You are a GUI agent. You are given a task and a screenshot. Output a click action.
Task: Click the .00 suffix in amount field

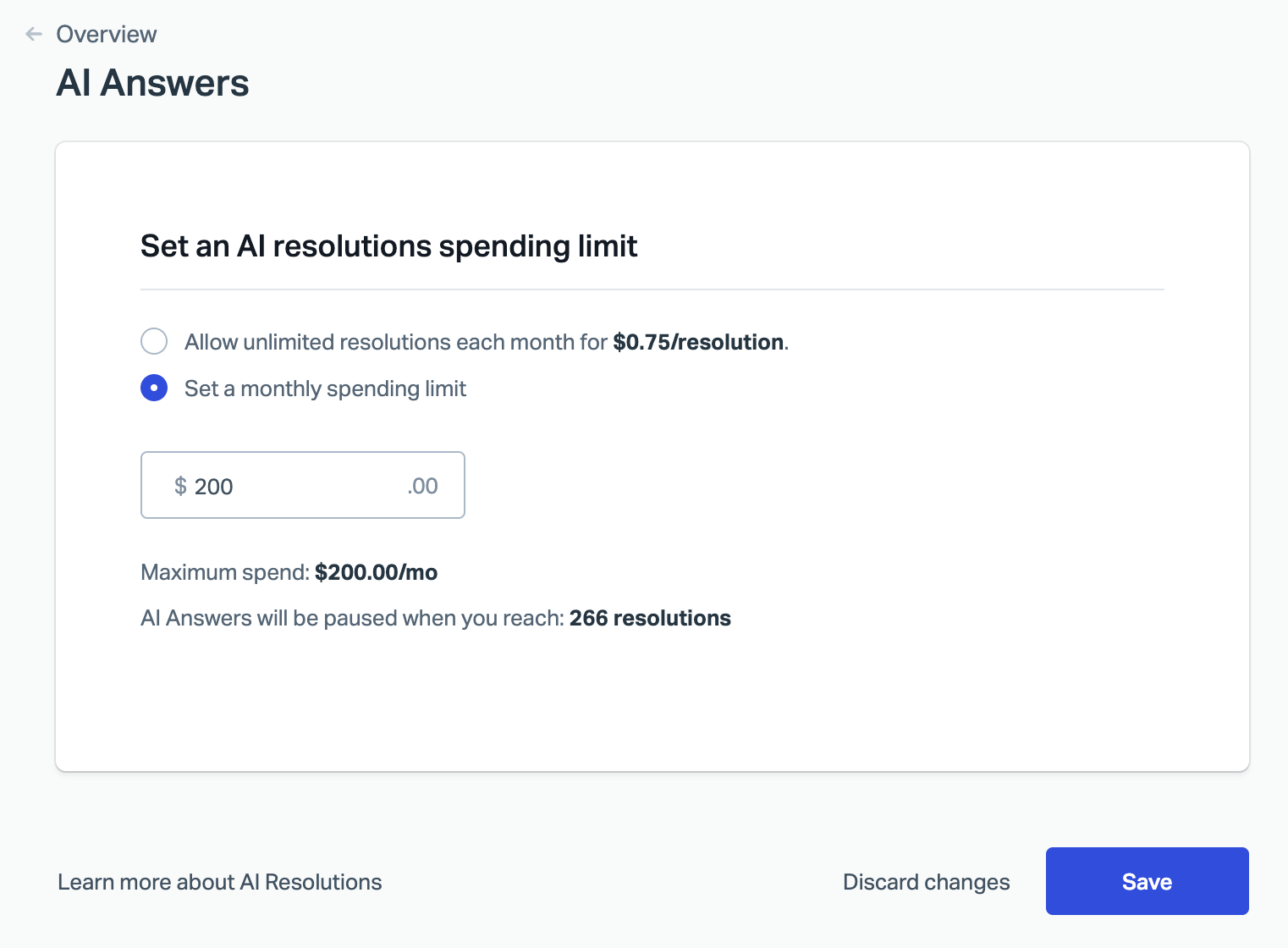422,486
